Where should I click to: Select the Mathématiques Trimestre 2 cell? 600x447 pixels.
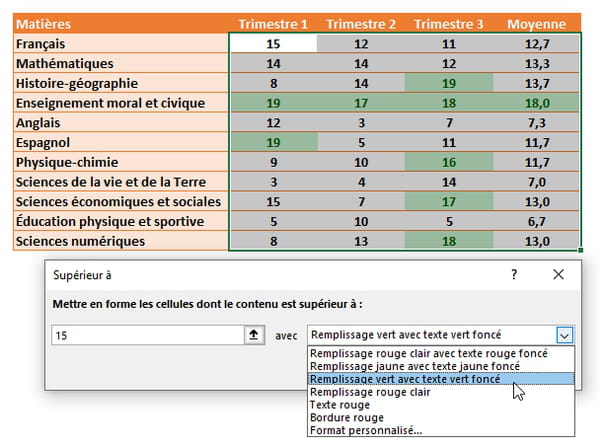pyautogui.click(x=361, y=63)
